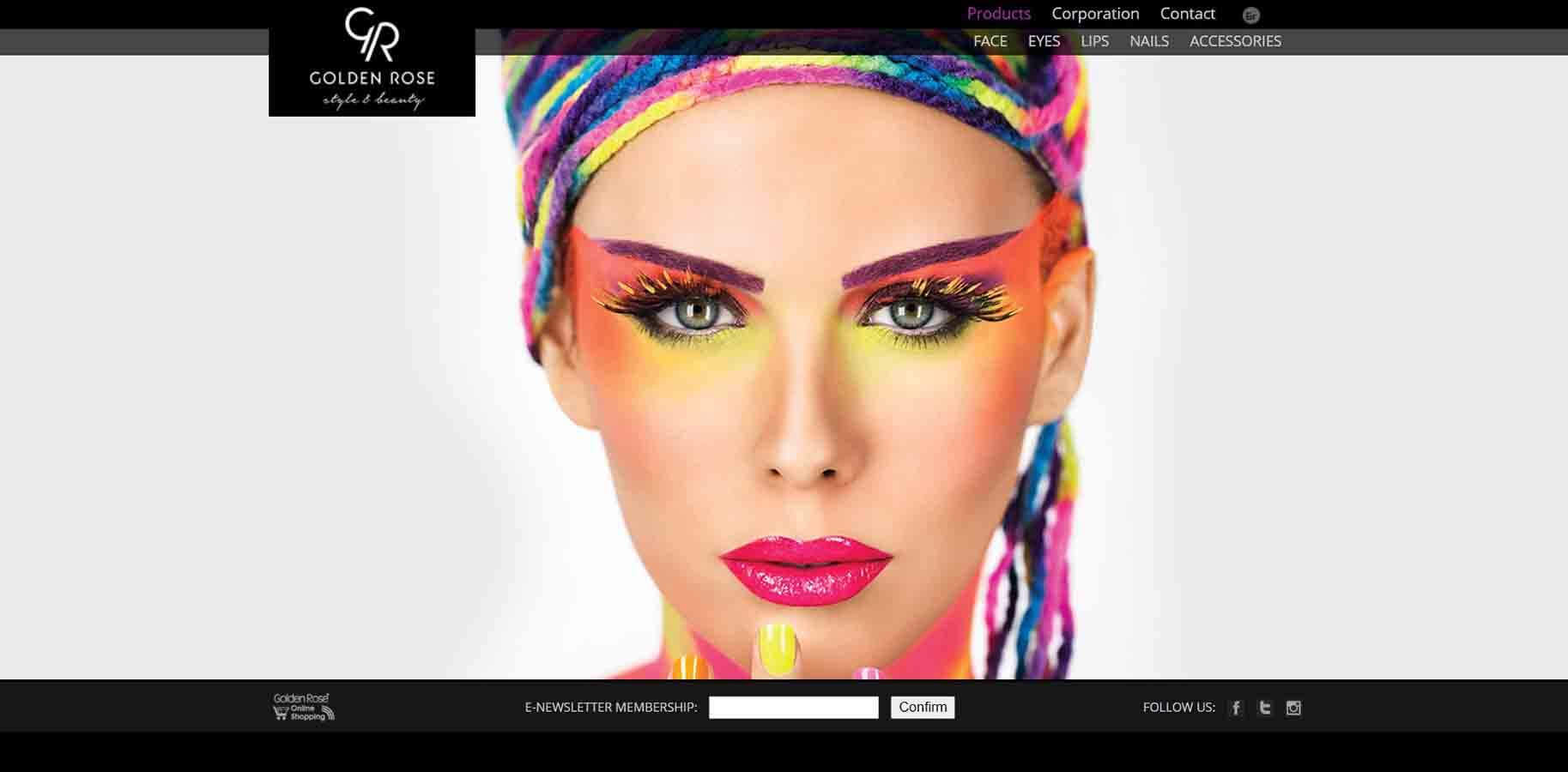The image size is (1568, 772).
Task: Click the e-newsletter membership text field
Action: pyautogui.click(x=792, y=707)
